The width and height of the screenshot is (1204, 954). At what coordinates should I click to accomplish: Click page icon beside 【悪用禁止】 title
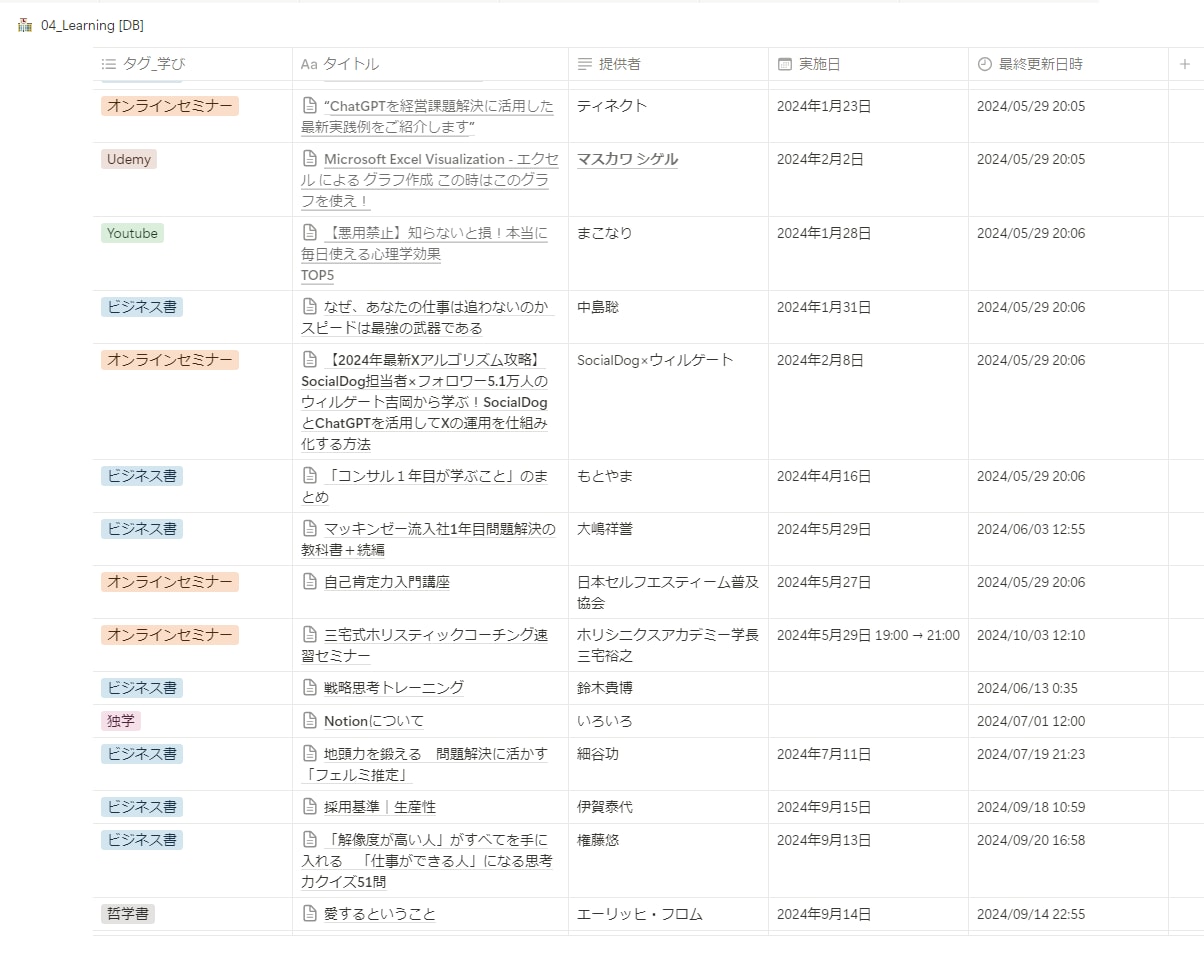point(310,233)
